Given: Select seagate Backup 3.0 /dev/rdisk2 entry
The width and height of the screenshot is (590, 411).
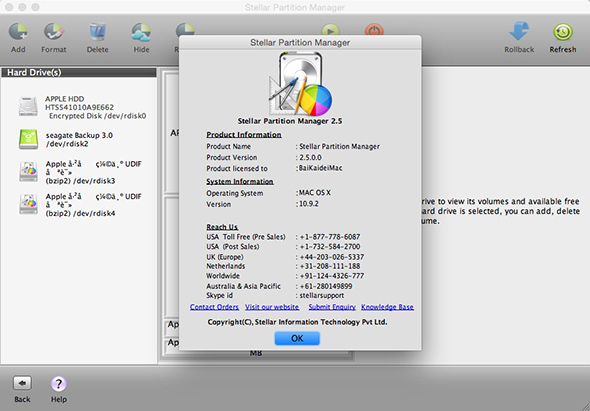Looking at the screenshot, I should [66, 140].
